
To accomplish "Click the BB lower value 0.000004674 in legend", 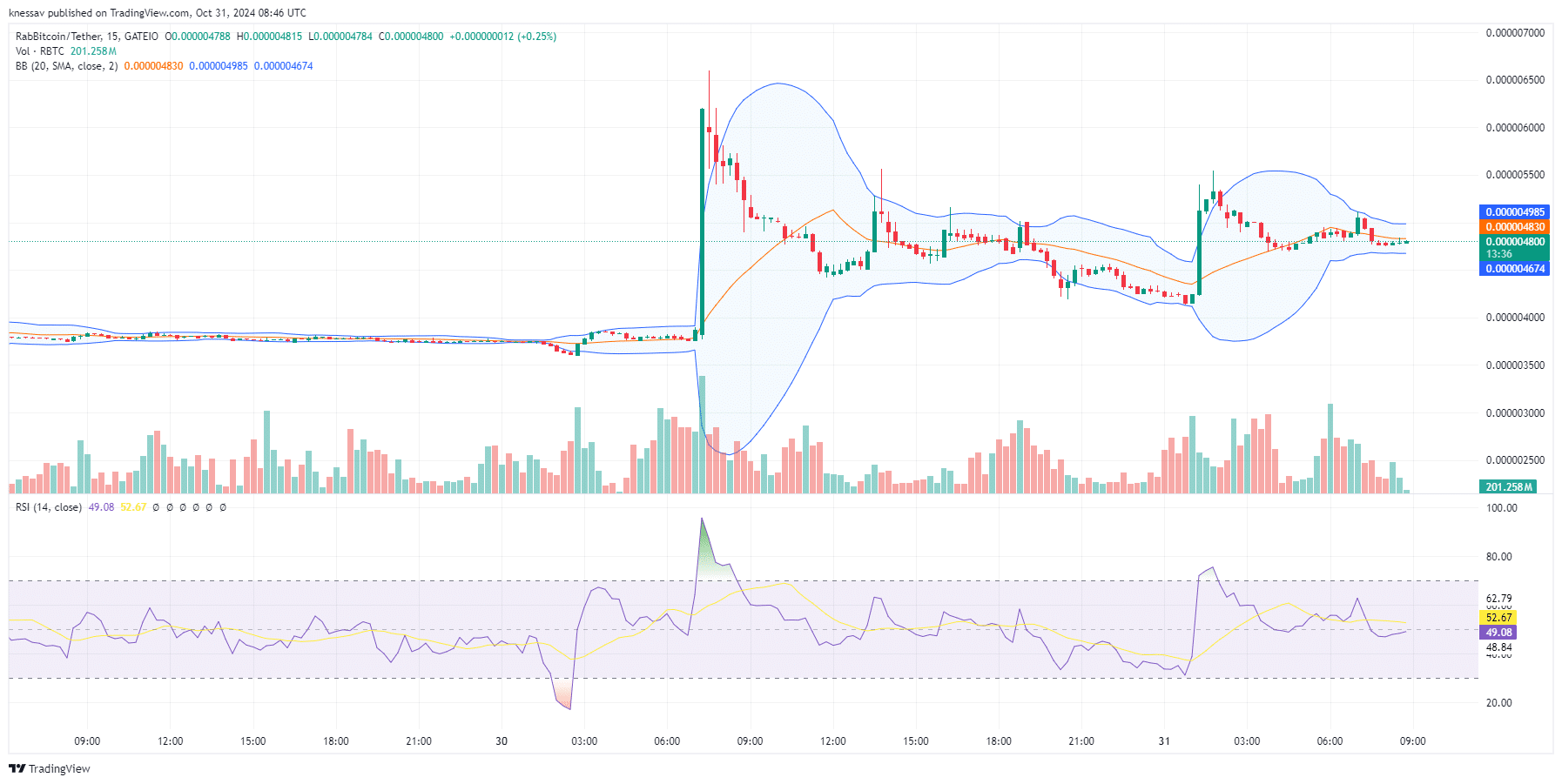I will [x=283, y=66].
